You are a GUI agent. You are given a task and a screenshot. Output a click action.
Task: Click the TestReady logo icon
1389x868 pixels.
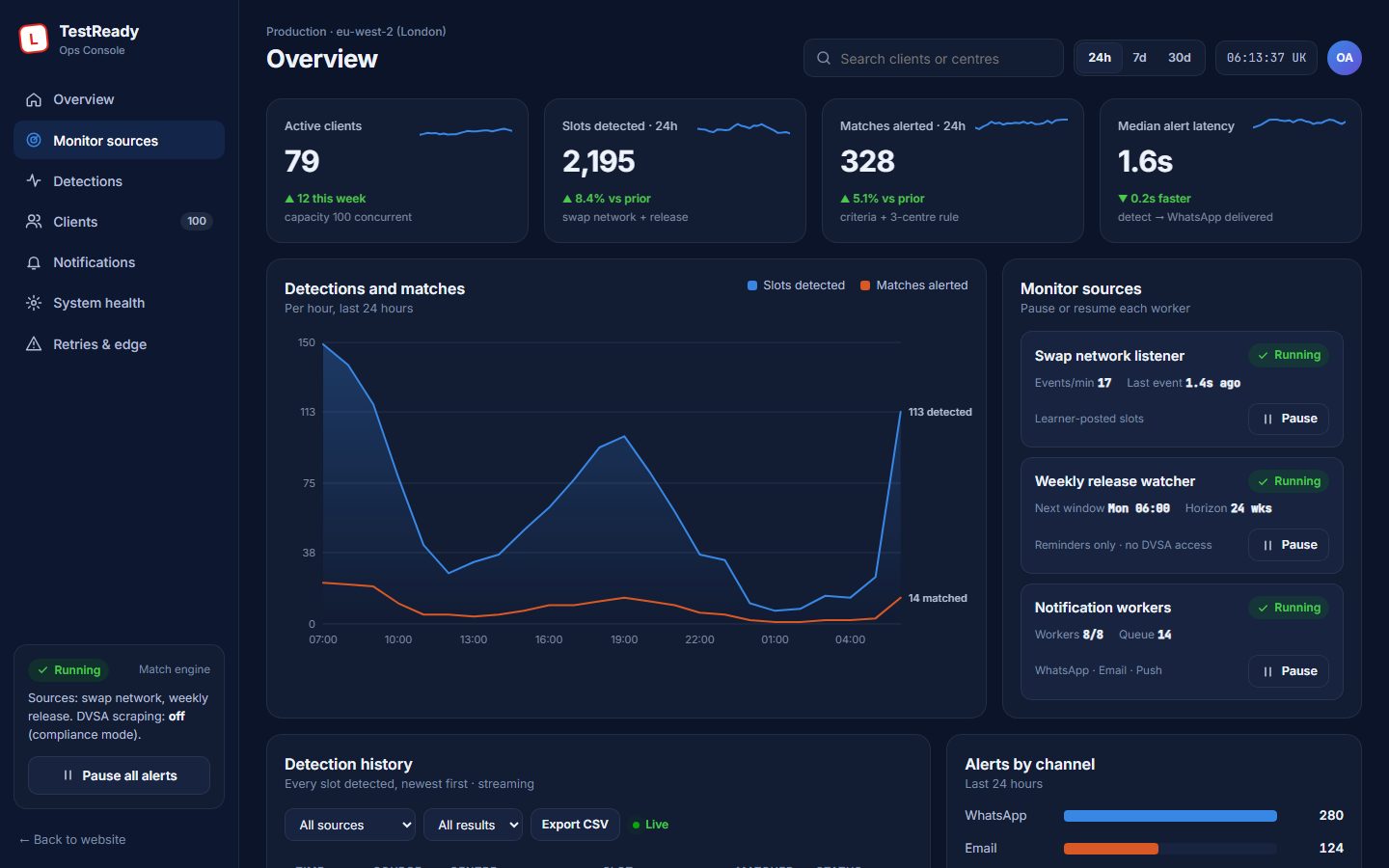tap(34, 39)
